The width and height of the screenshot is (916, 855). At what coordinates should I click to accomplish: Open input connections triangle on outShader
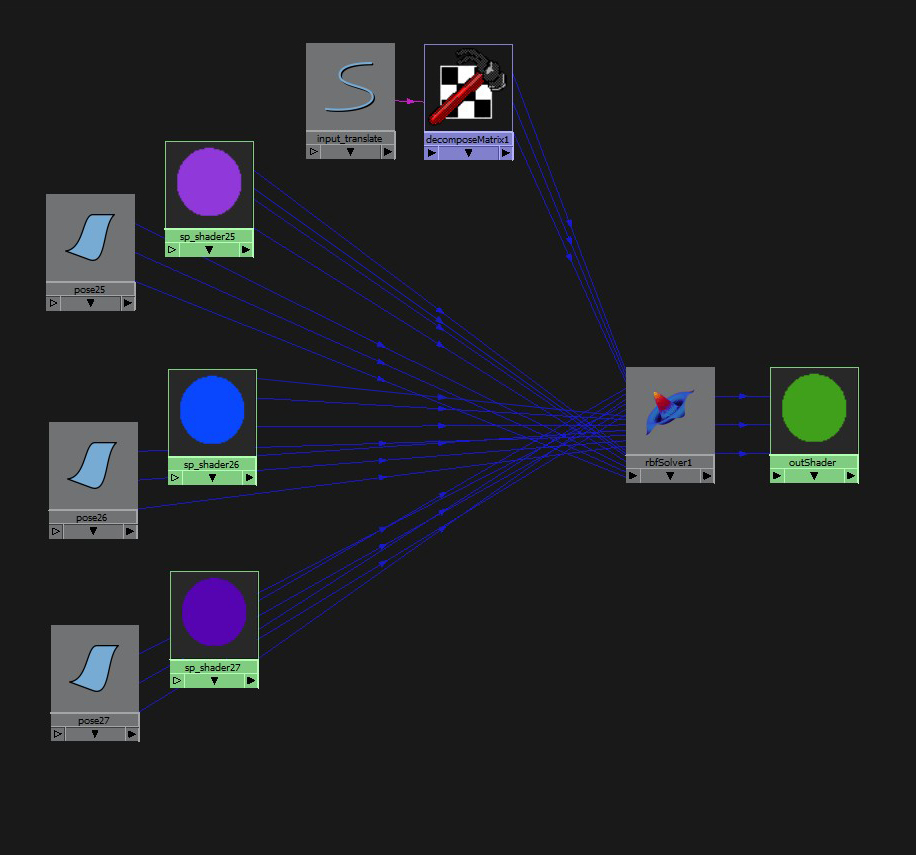(x=777, y=476)
